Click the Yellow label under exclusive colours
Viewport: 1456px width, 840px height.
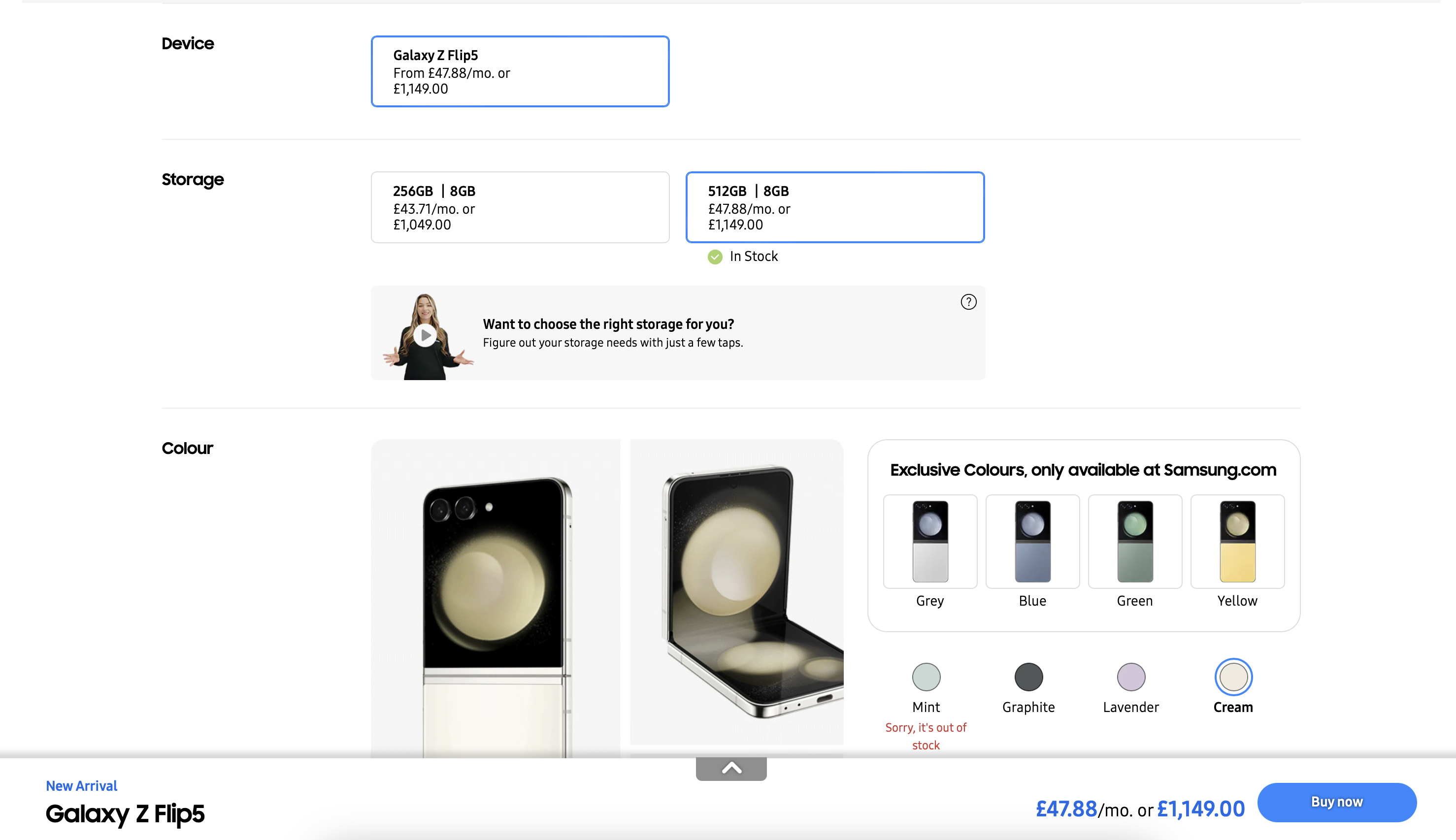point(1237,601)
